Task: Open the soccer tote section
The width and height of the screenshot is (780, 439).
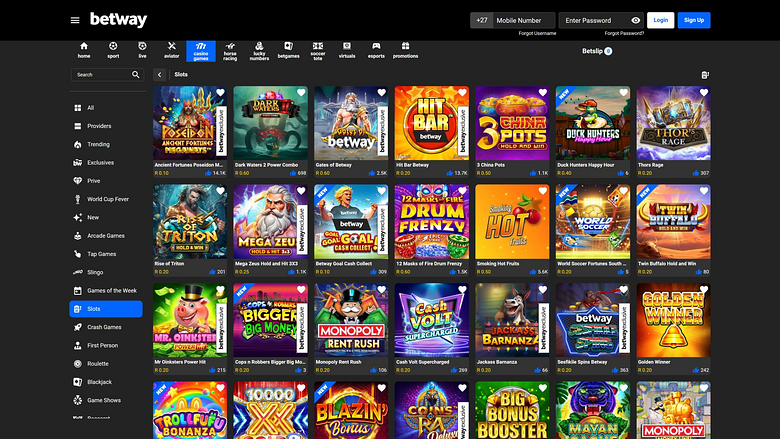Action: [318, 51]
